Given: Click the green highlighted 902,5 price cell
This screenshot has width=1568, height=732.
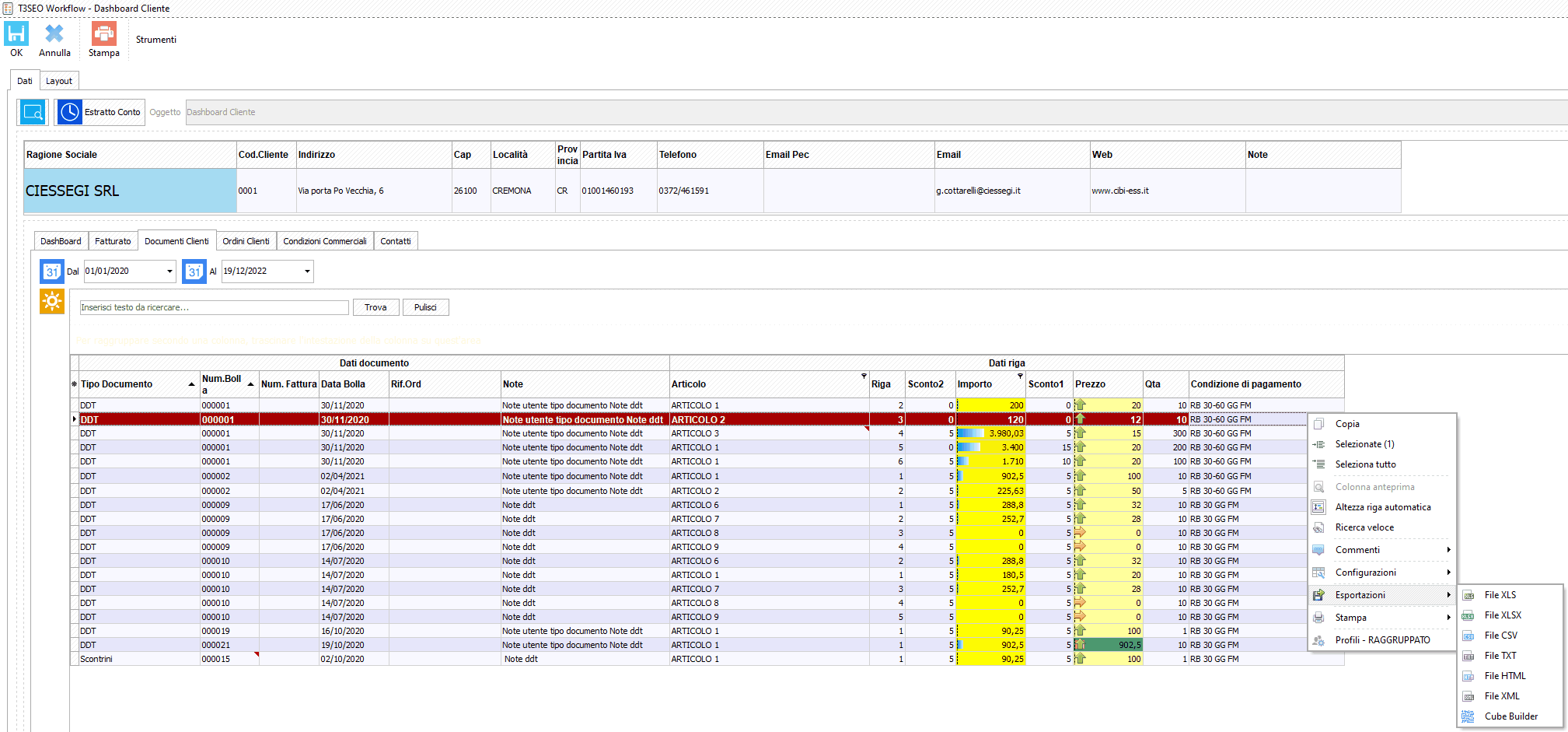Looking at the screenshot, I should coord(1108,645).
